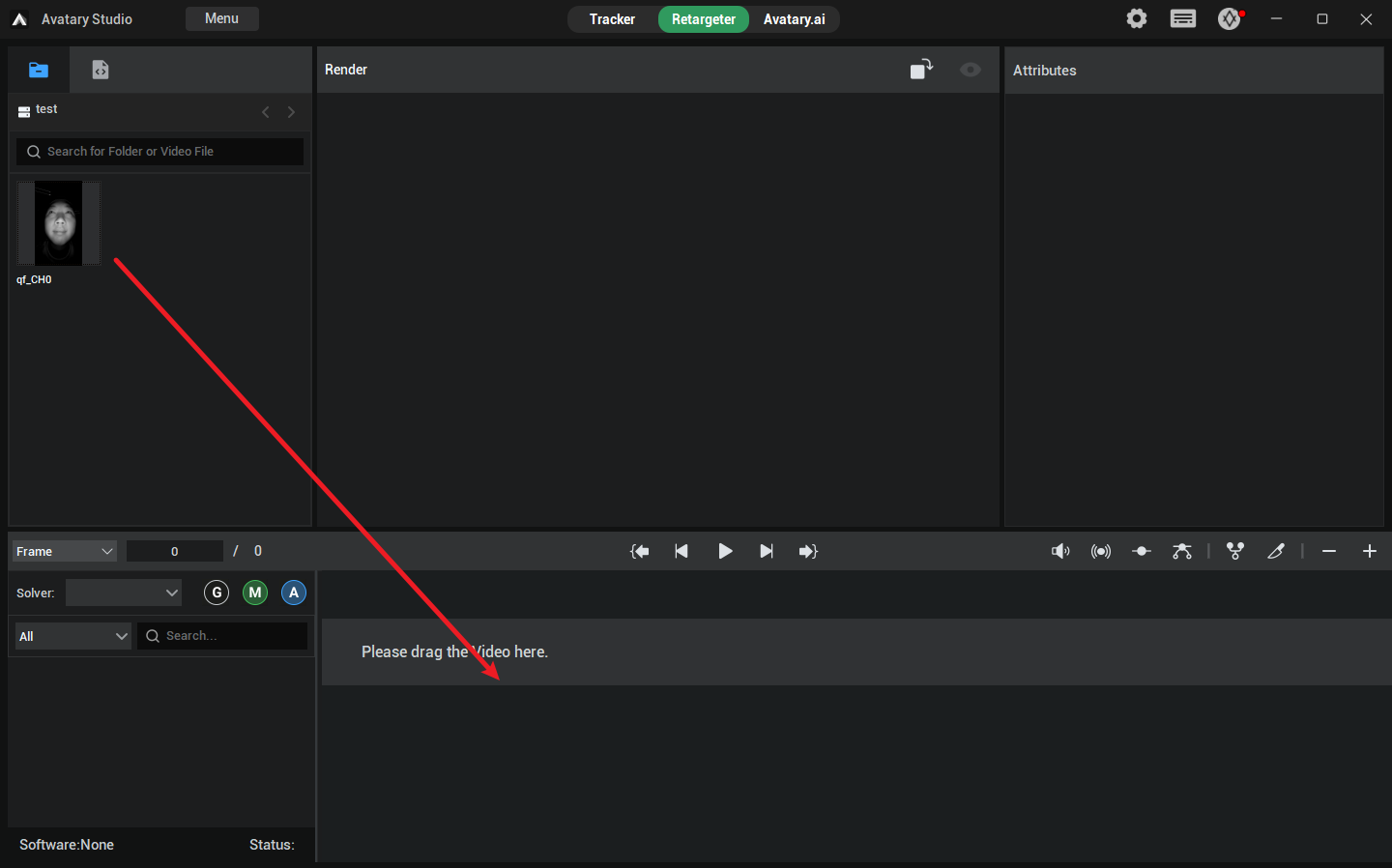Click the qf_CH0 file name

(34, 279)
